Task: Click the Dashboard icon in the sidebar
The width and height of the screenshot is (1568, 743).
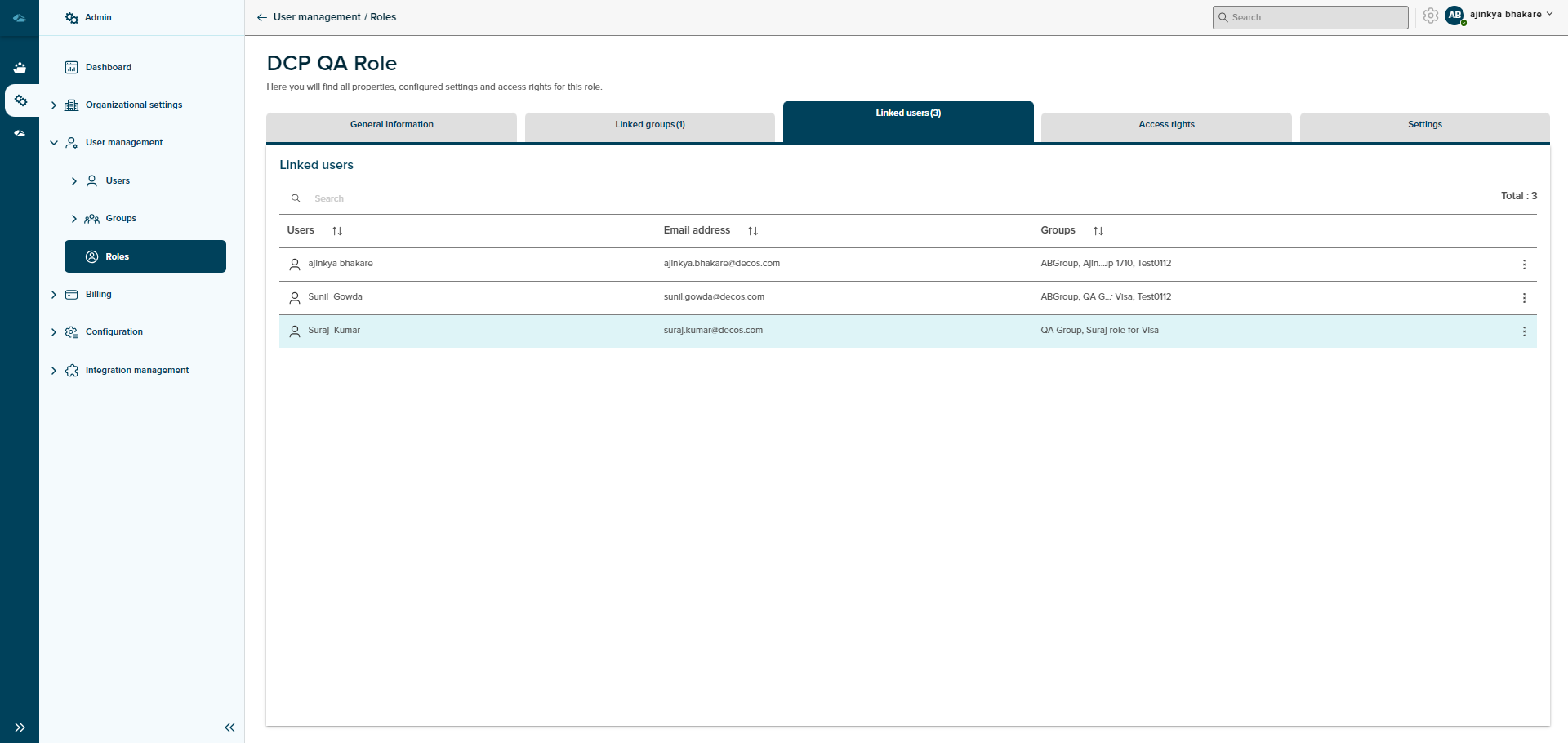Action: tap(72, 67)
